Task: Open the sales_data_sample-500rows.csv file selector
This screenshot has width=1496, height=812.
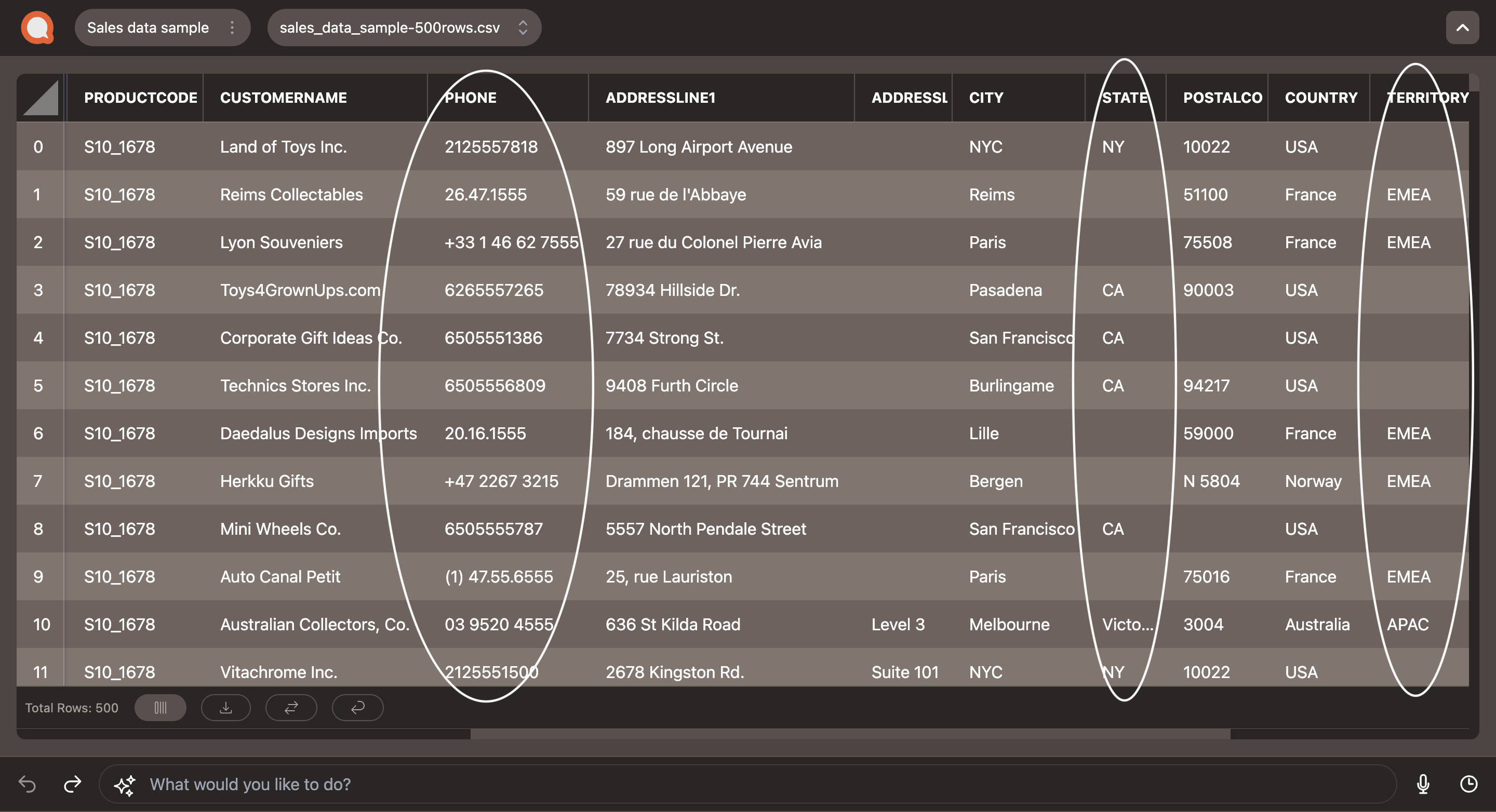Action: point(404,28)
